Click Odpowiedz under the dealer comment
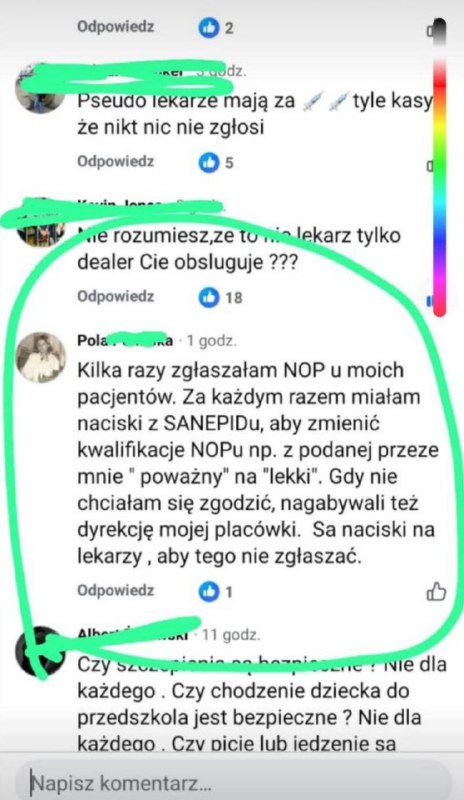464x800 pixels. click(115, 296)
